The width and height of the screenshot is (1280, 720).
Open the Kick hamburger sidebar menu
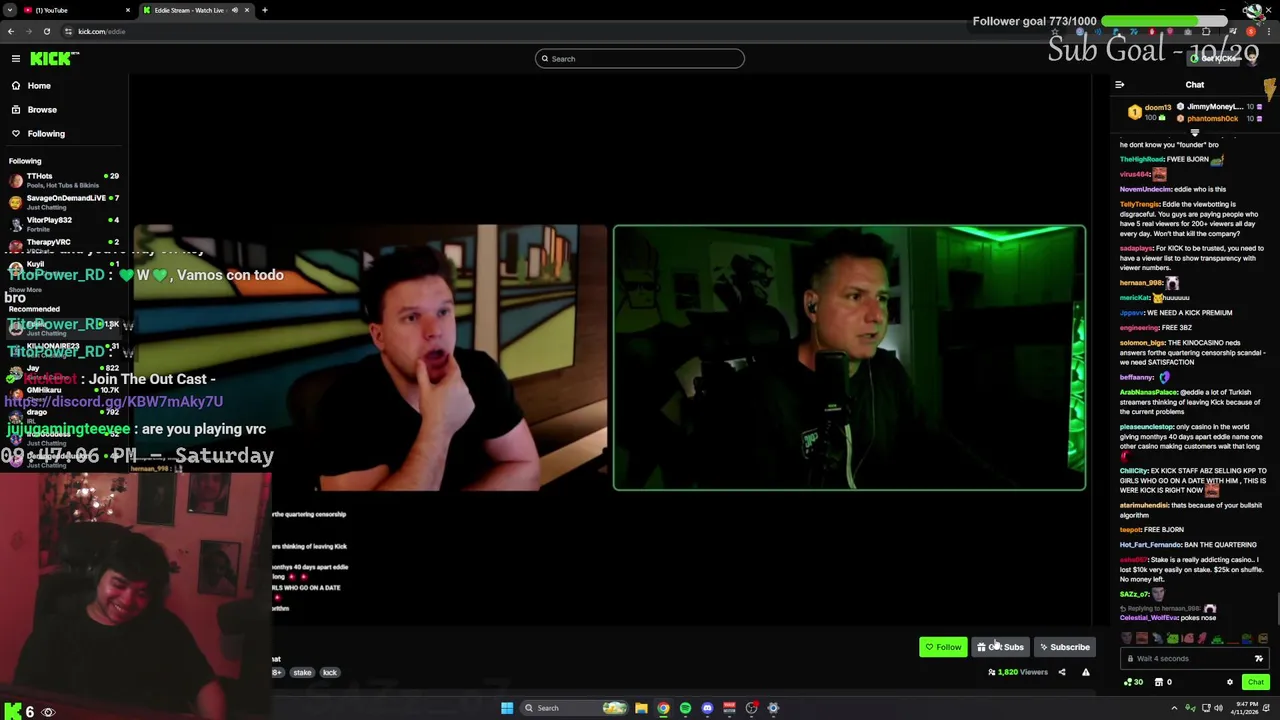point(16,59)
